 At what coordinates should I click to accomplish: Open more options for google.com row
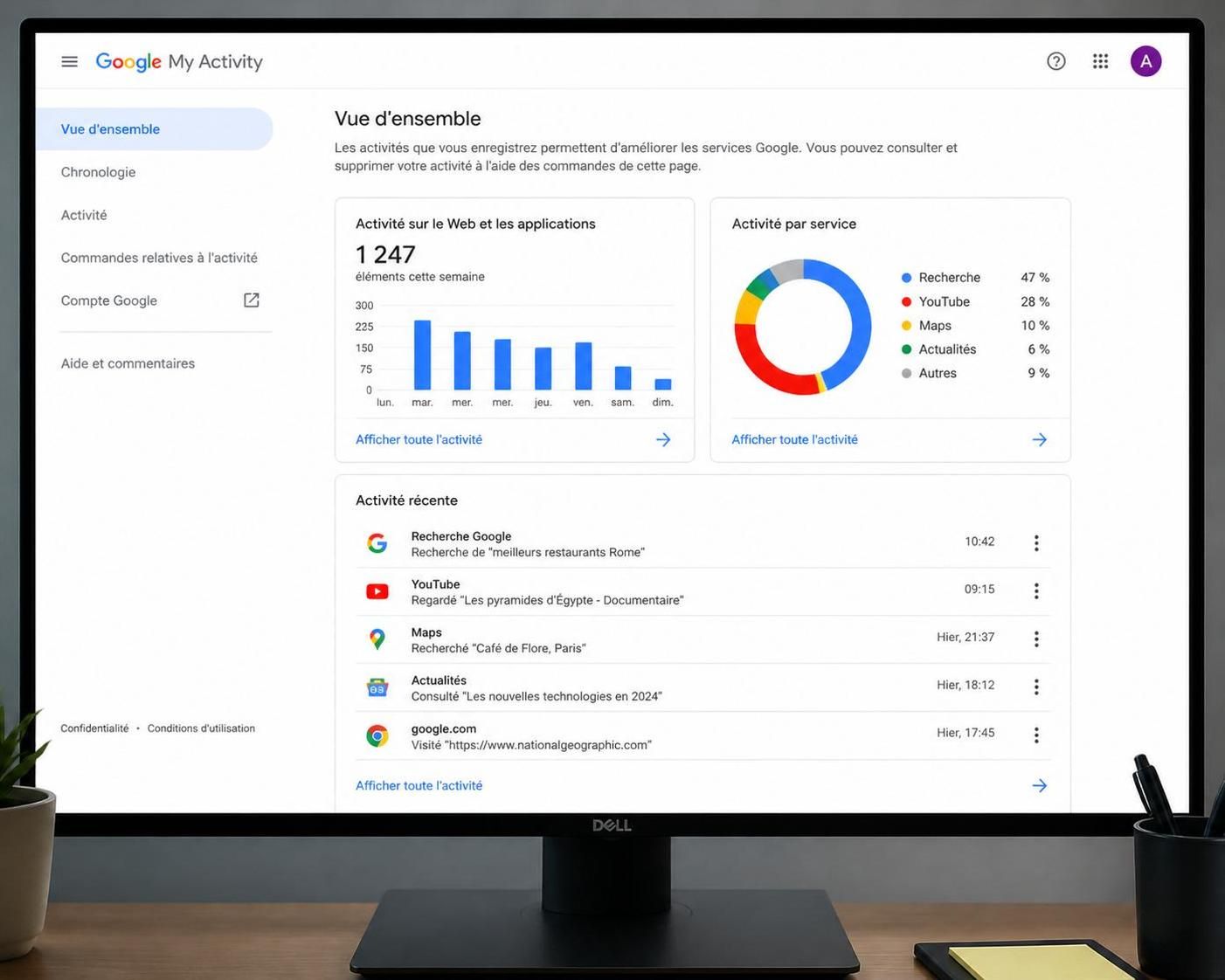[1036, 735]
